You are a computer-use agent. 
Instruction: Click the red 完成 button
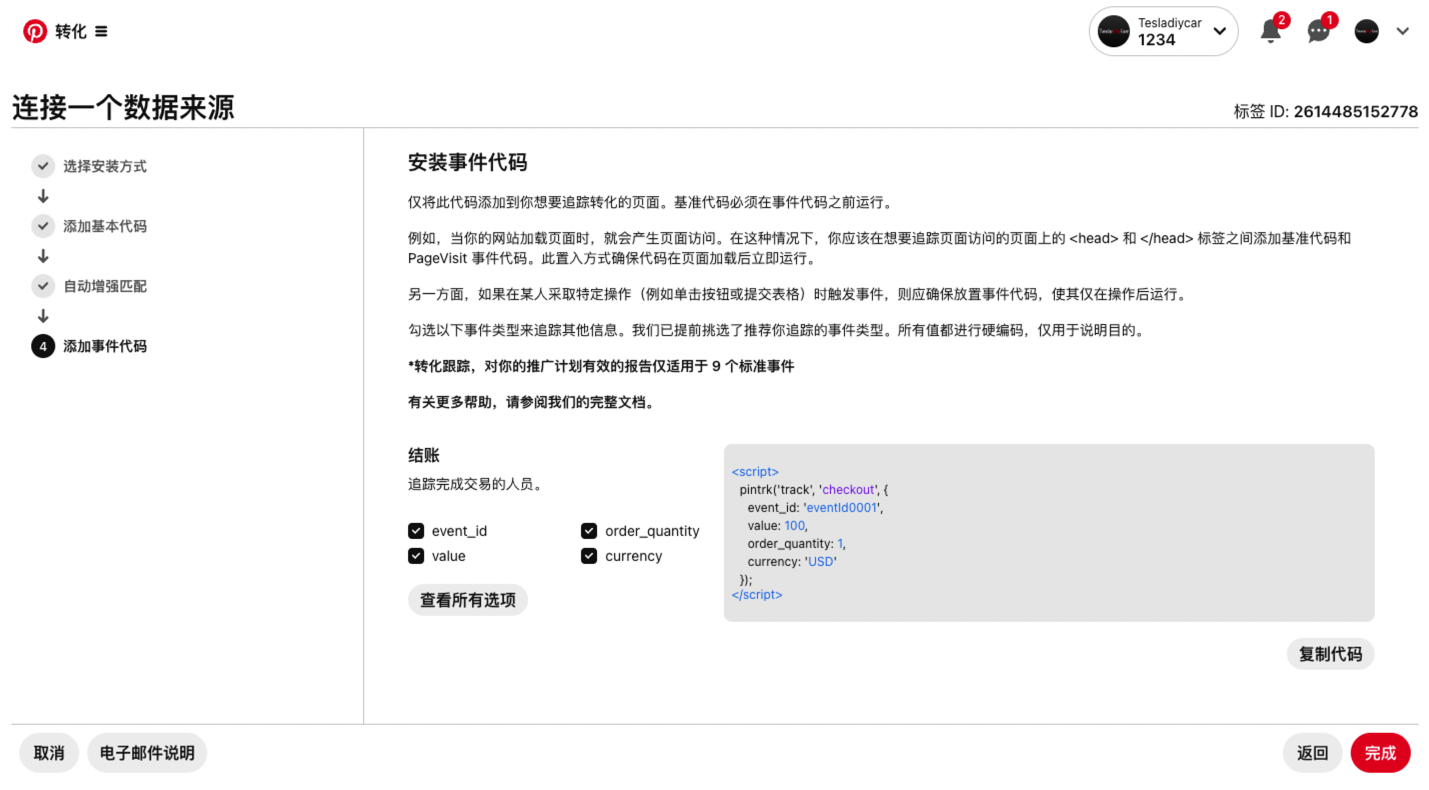click(1380, 753)
